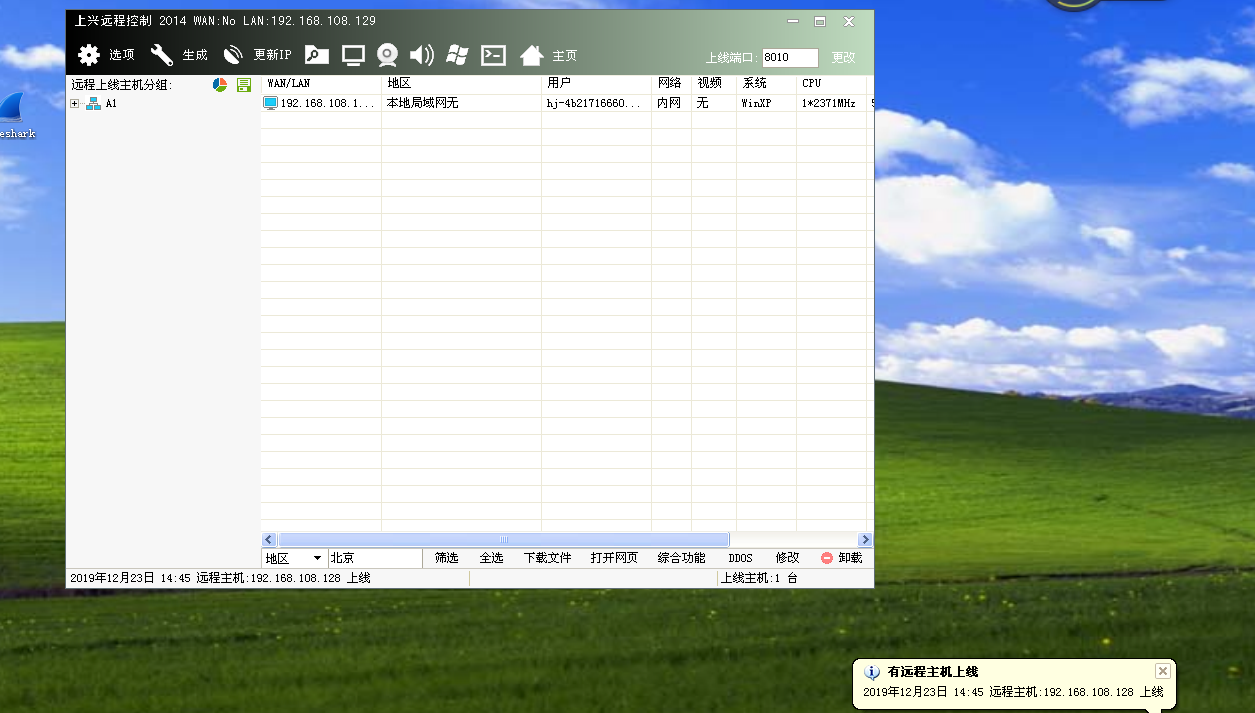Open the audio speaker icon
The height and width of the screenshot is (713, 1255).
pyautogui.click(x=421, y=55)
